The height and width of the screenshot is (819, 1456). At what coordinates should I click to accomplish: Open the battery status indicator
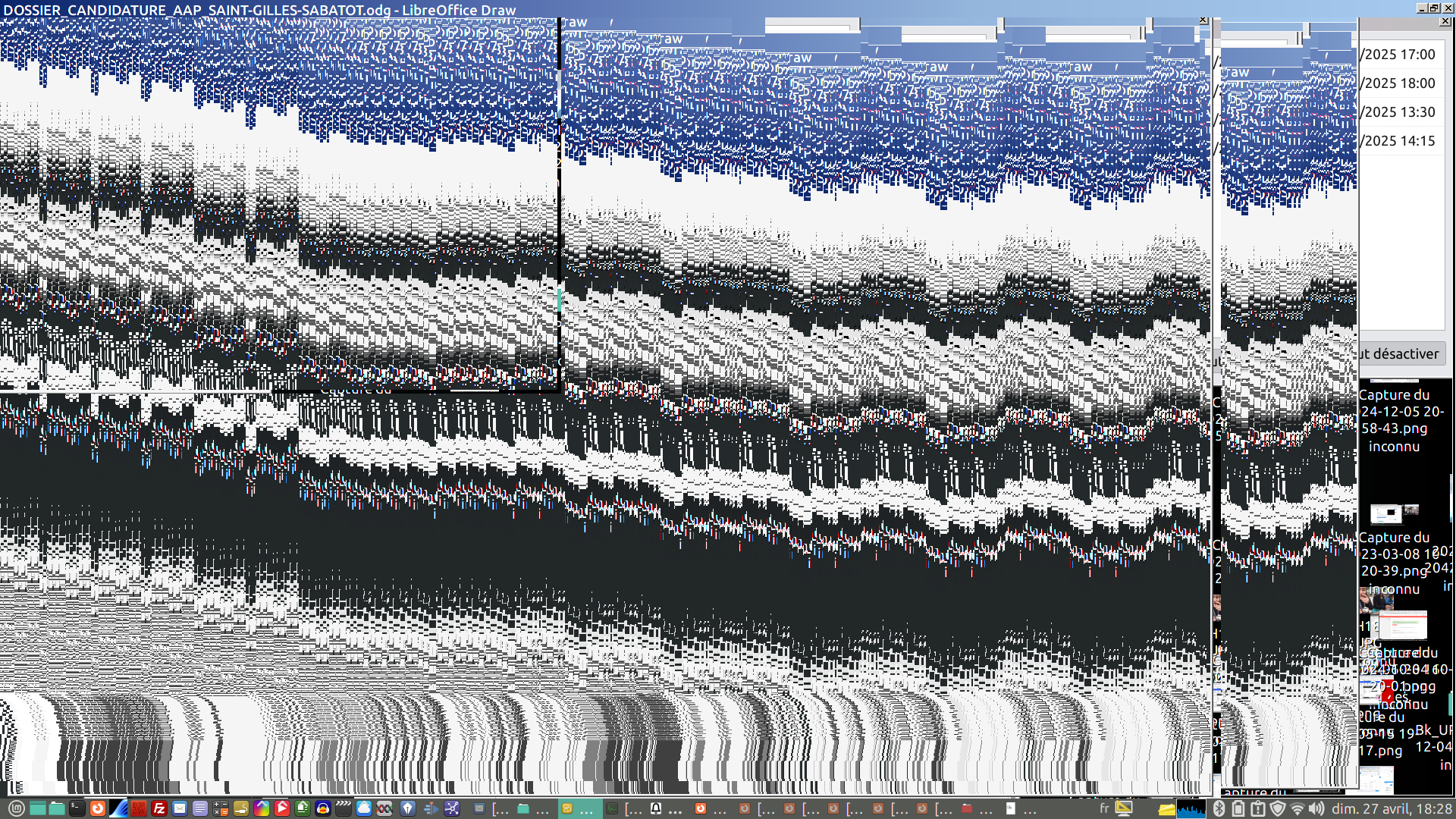point(1238,808)
